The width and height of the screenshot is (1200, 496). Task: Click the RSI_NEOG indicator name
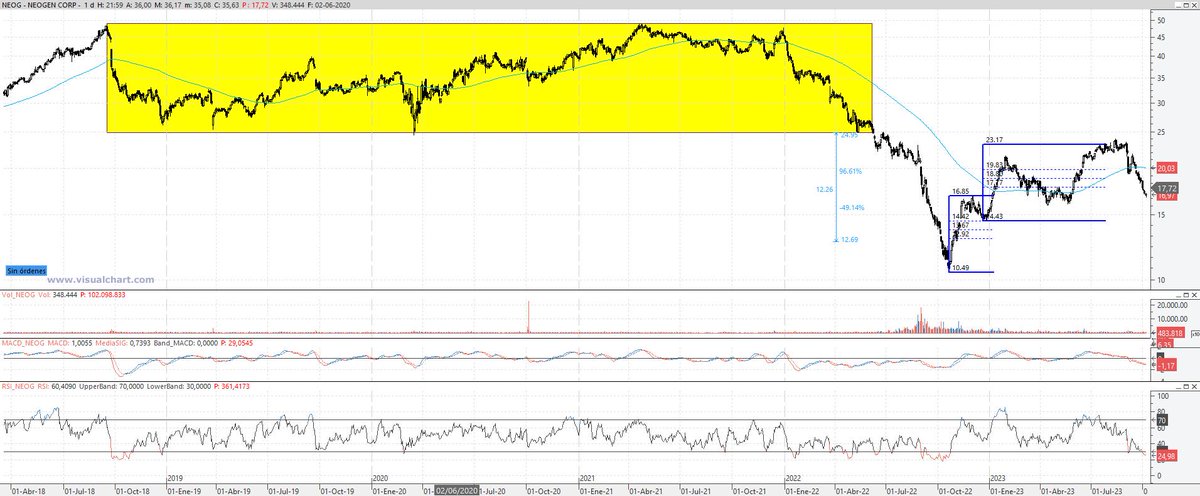[x=21, y=385]
